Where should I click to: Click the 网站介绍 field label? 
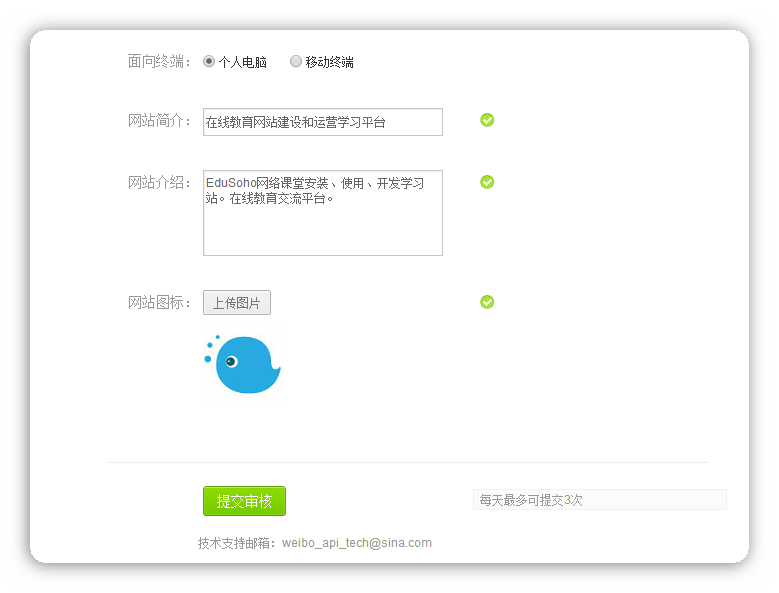(159, 182)
